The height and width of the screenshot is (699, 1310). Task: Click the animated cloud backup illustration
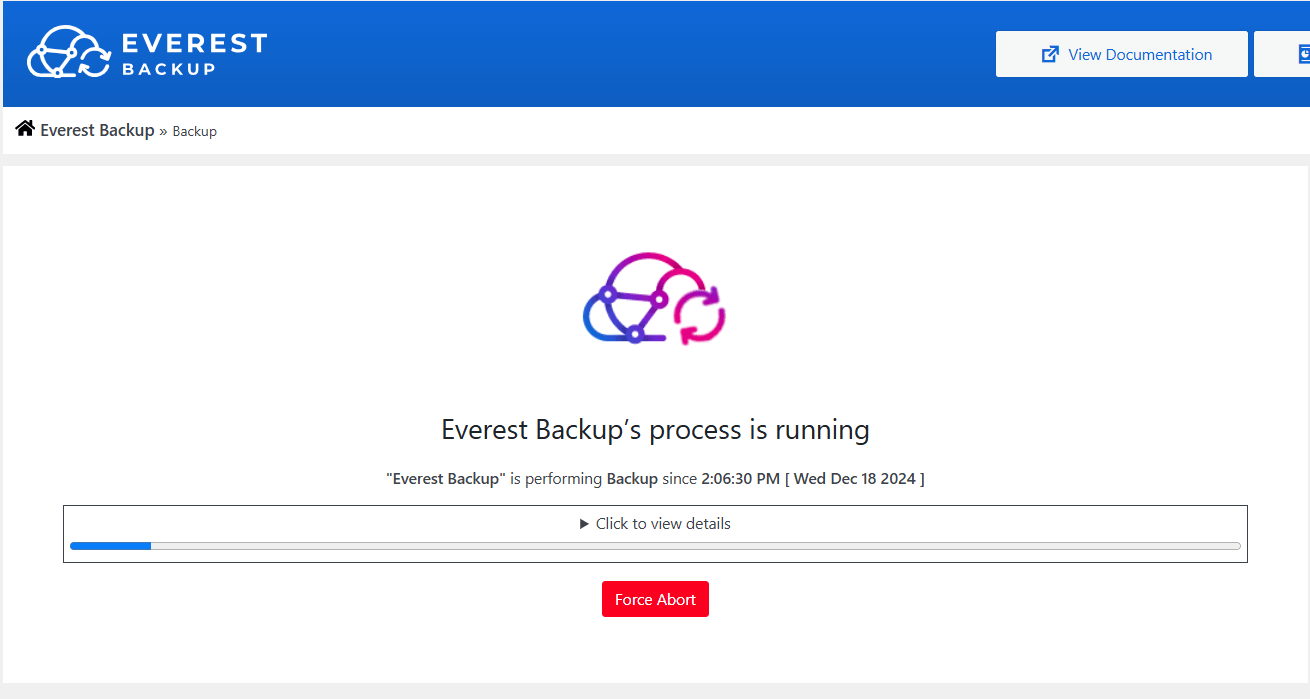tap(655, 299)
